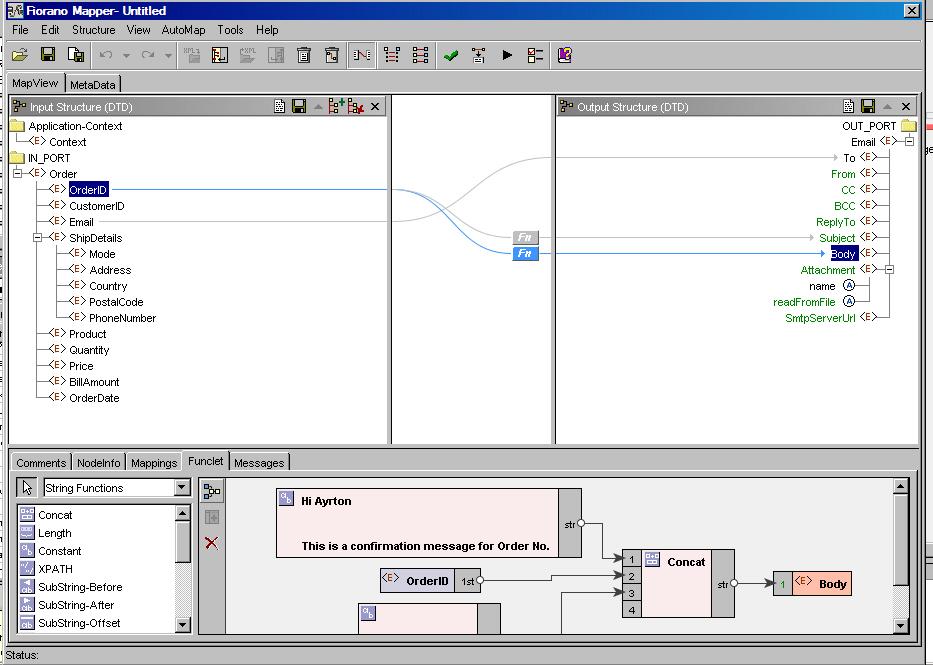Click the Undo arrow icon
This screenshot has width=933, height=665.
106,55
